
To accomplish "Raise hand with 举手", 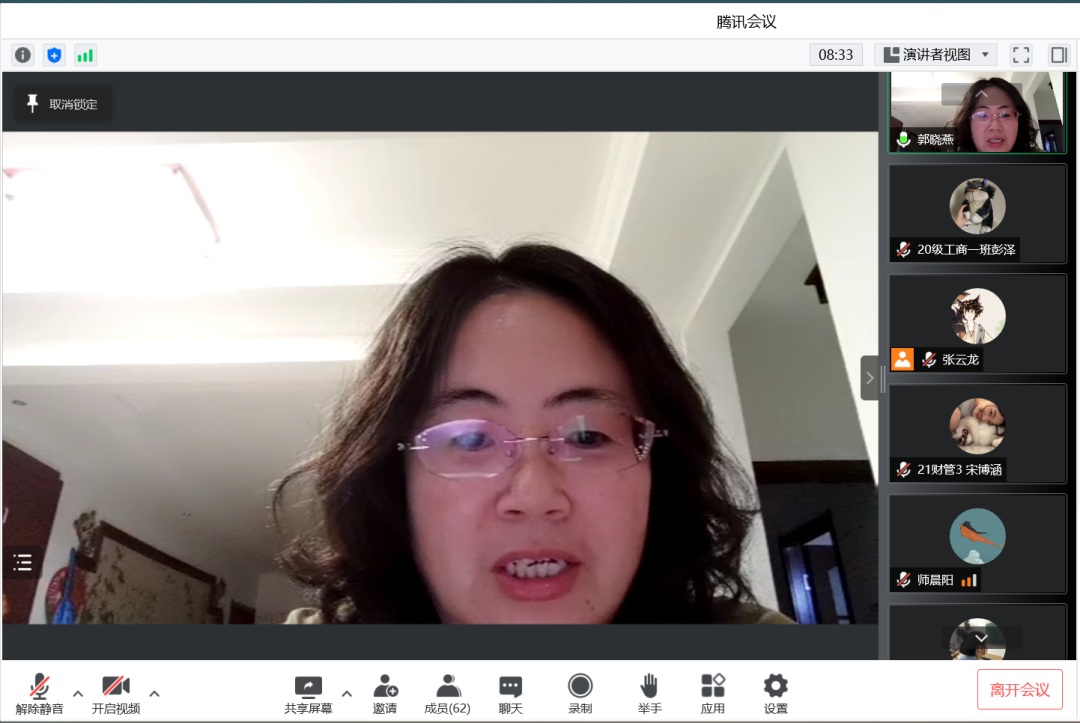I will [649, 693].
